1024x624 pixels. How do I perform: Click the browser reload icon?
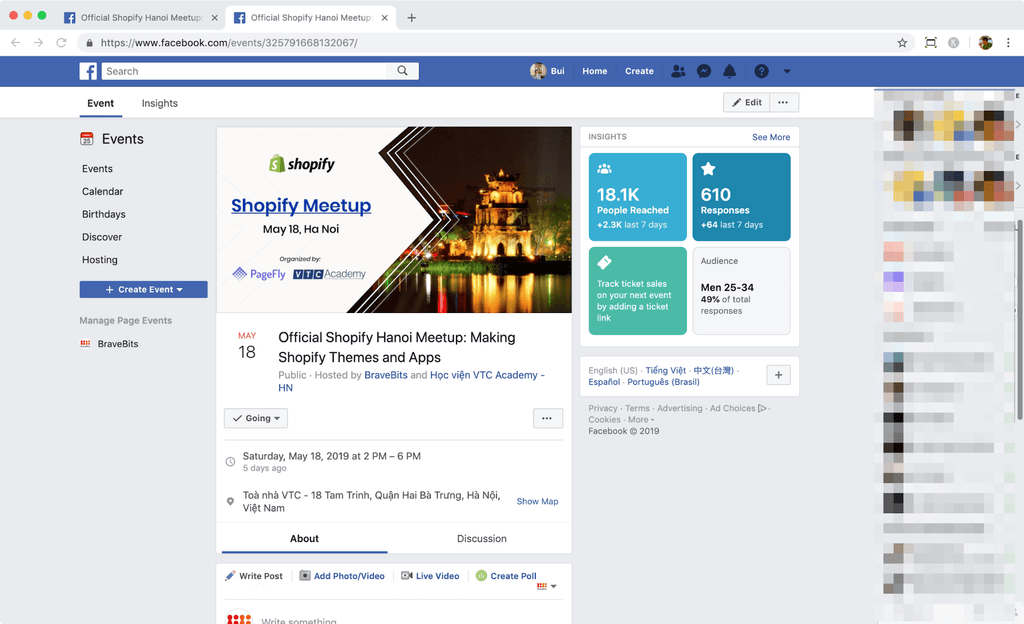(61, 43)
